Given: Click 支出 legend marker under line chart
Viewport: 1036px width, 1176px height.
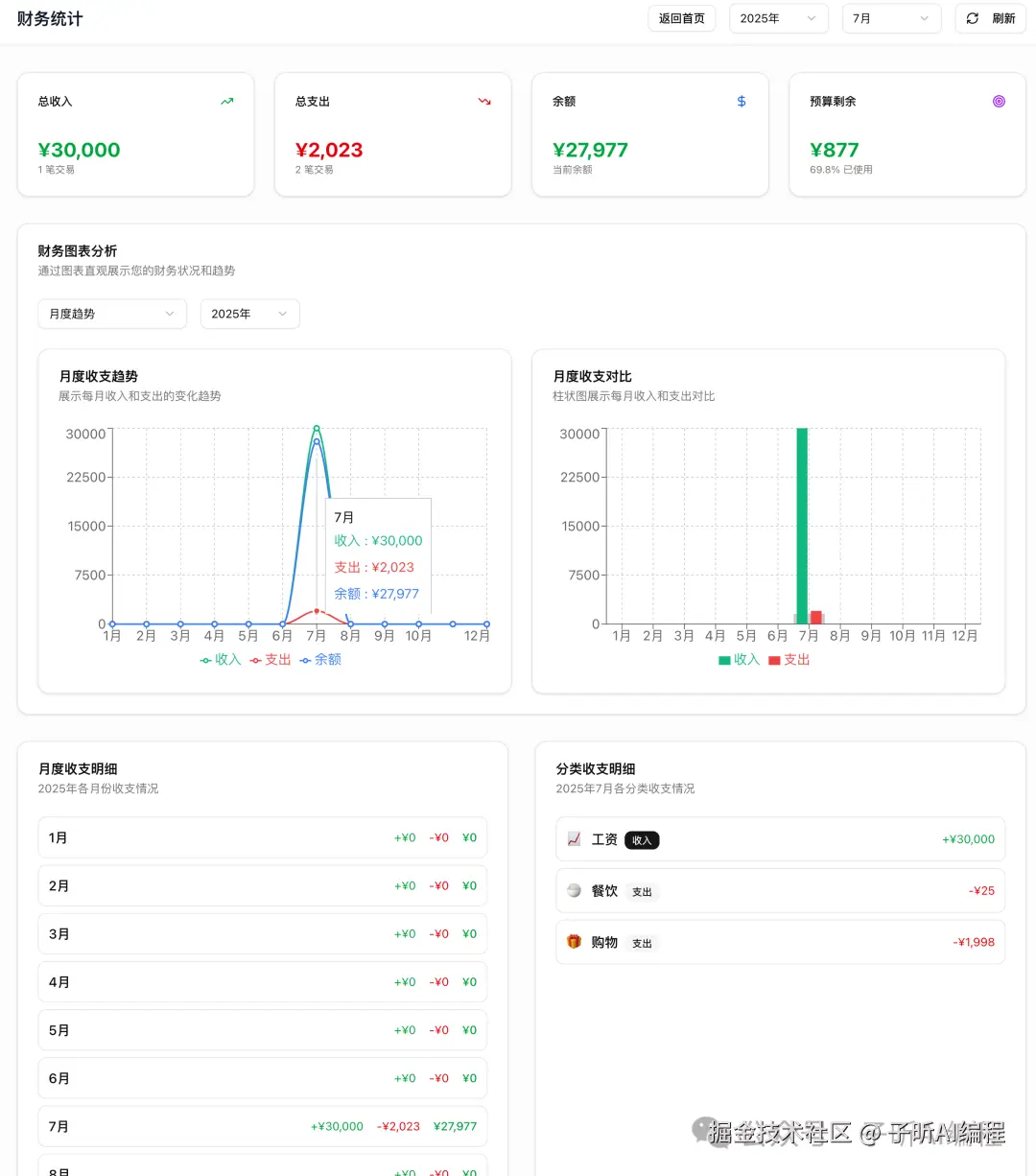Looking at the screenshot, I should 255,660.
